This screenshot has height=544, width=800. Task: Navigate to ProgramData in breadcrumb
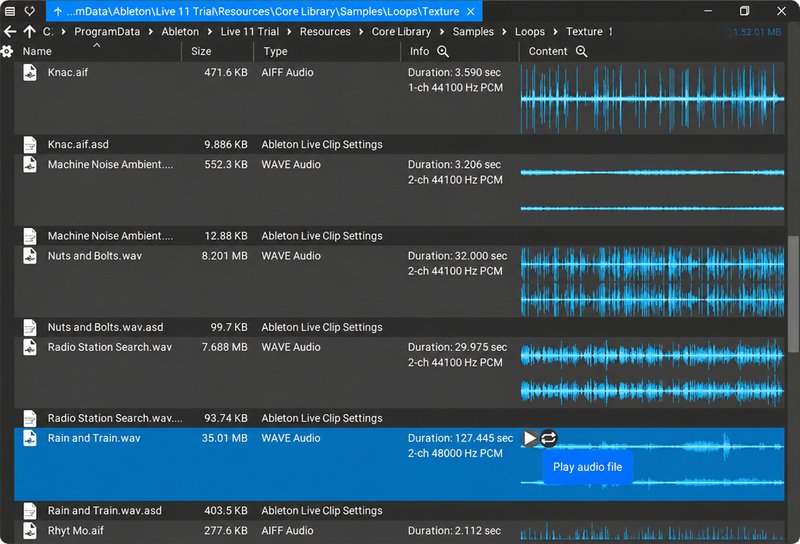click(x=107, y=32)
